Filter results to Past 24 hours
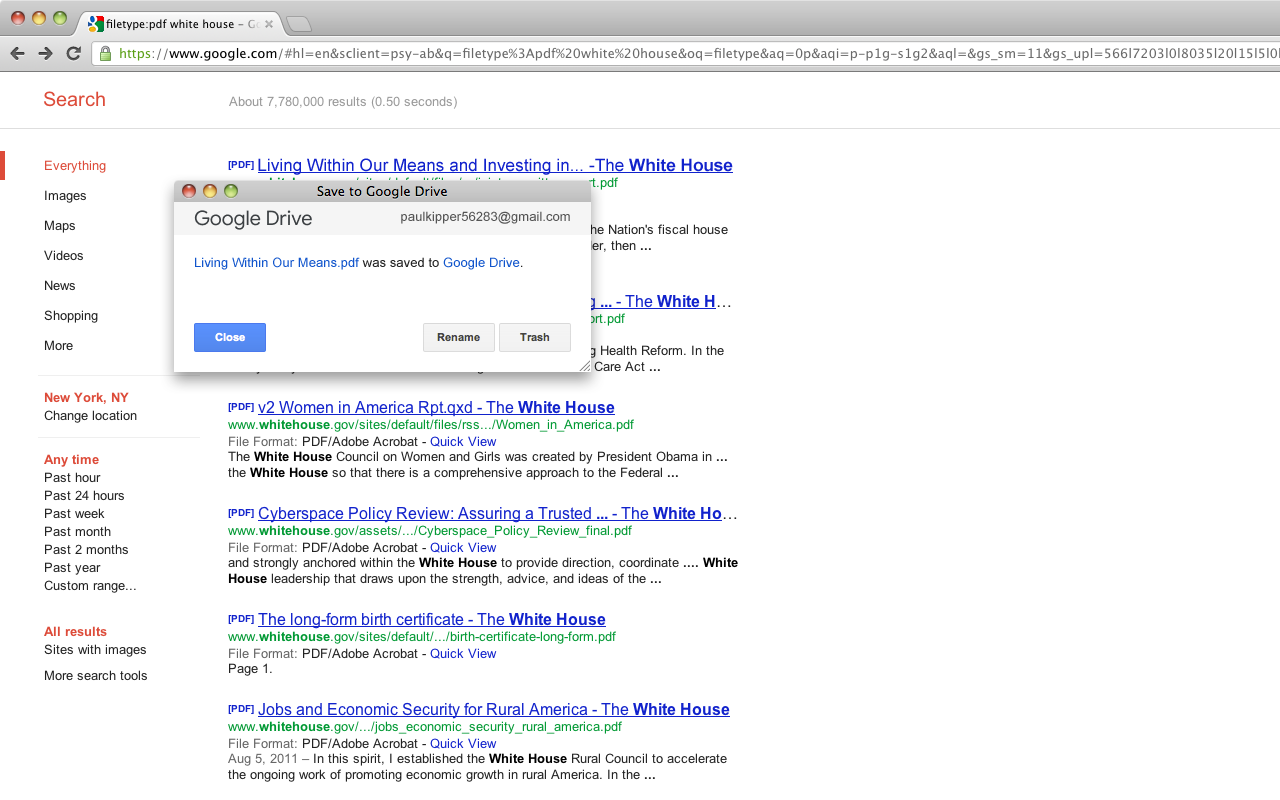Viewport: 1280px width, 800px height. 84,496
